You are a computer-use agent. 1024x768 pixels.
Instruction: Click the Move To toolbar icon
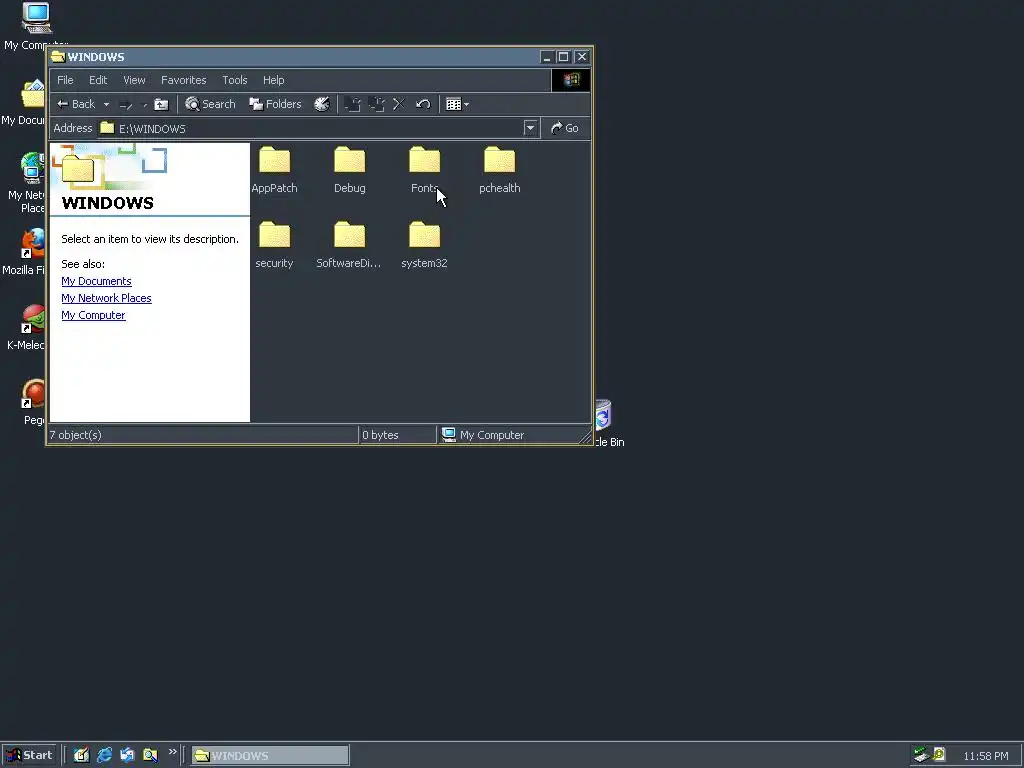(x=353, y=104)
